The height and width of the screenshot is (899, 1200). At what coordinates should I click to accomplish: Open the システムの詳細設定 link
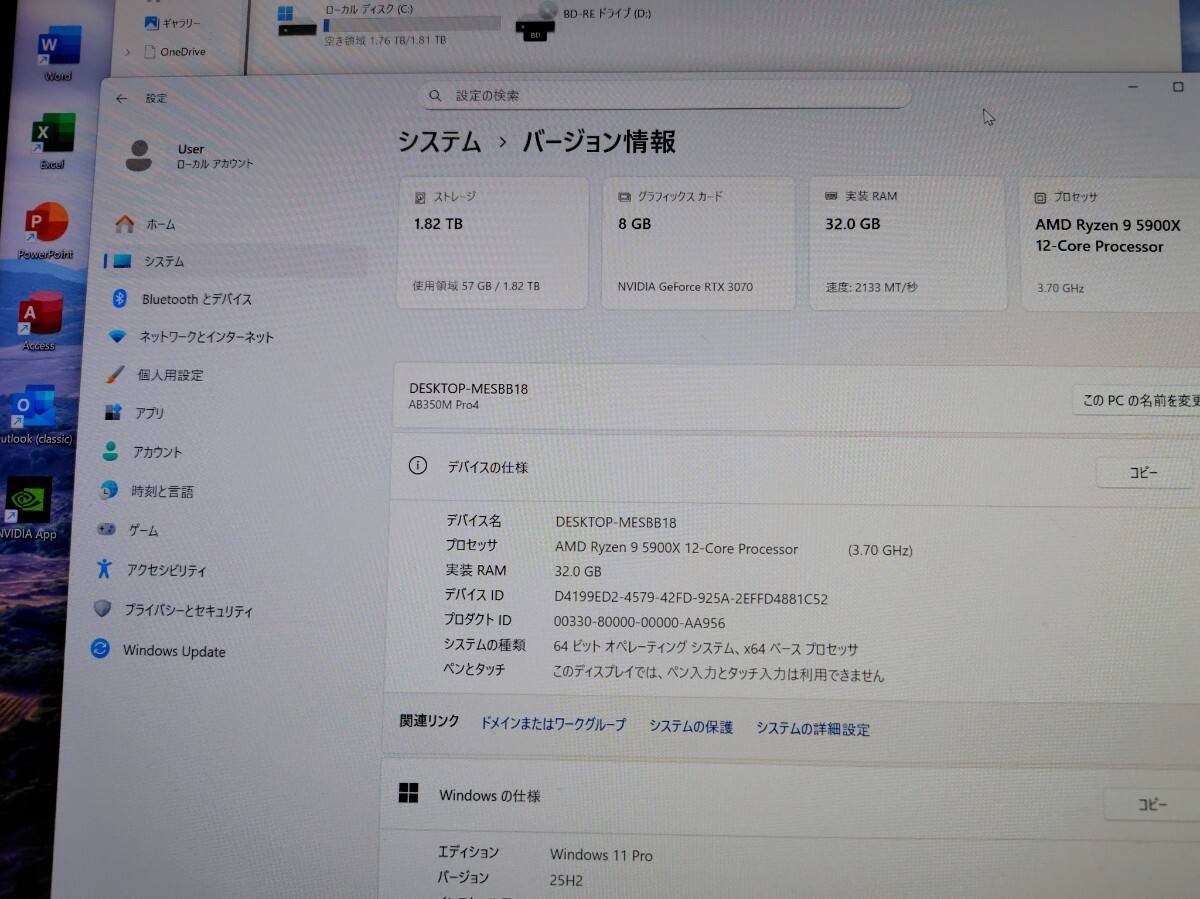[814, 729]
